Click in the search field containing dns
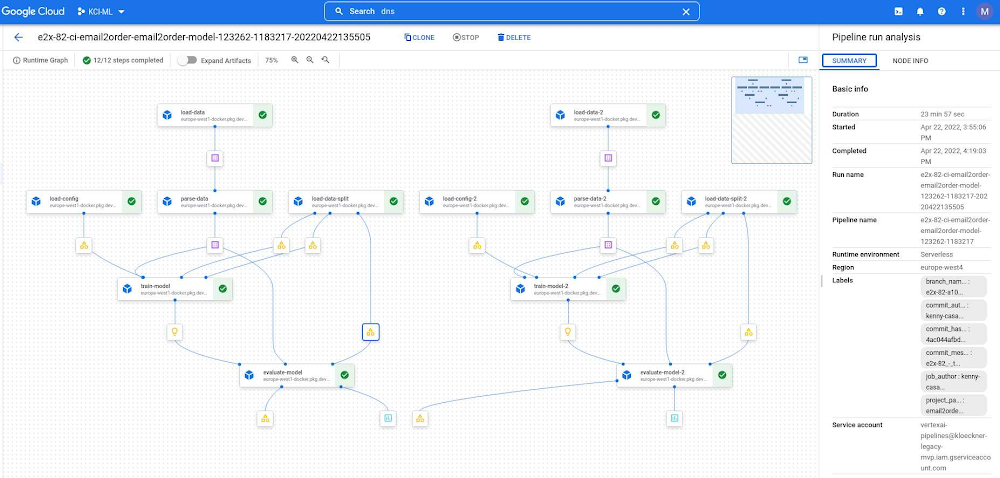 [510, 11]
